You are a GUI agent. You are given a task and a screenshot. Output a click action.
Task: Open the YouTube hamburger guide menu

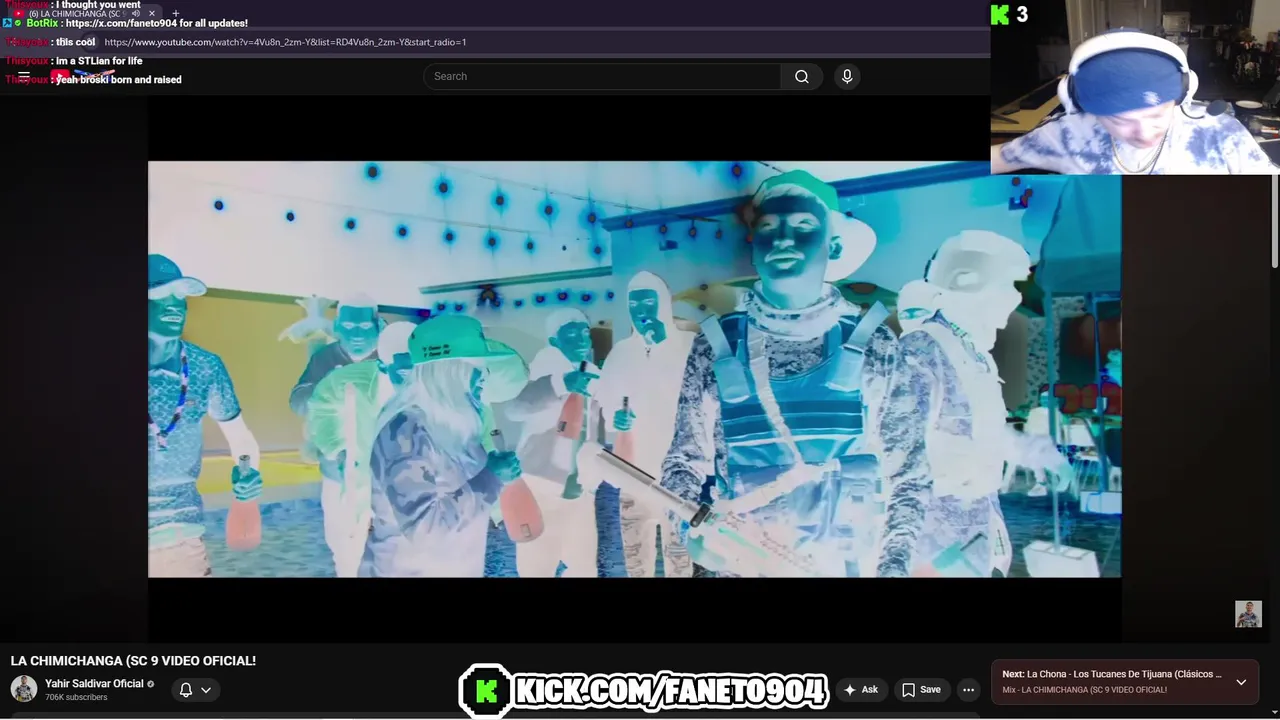(24, 76)
